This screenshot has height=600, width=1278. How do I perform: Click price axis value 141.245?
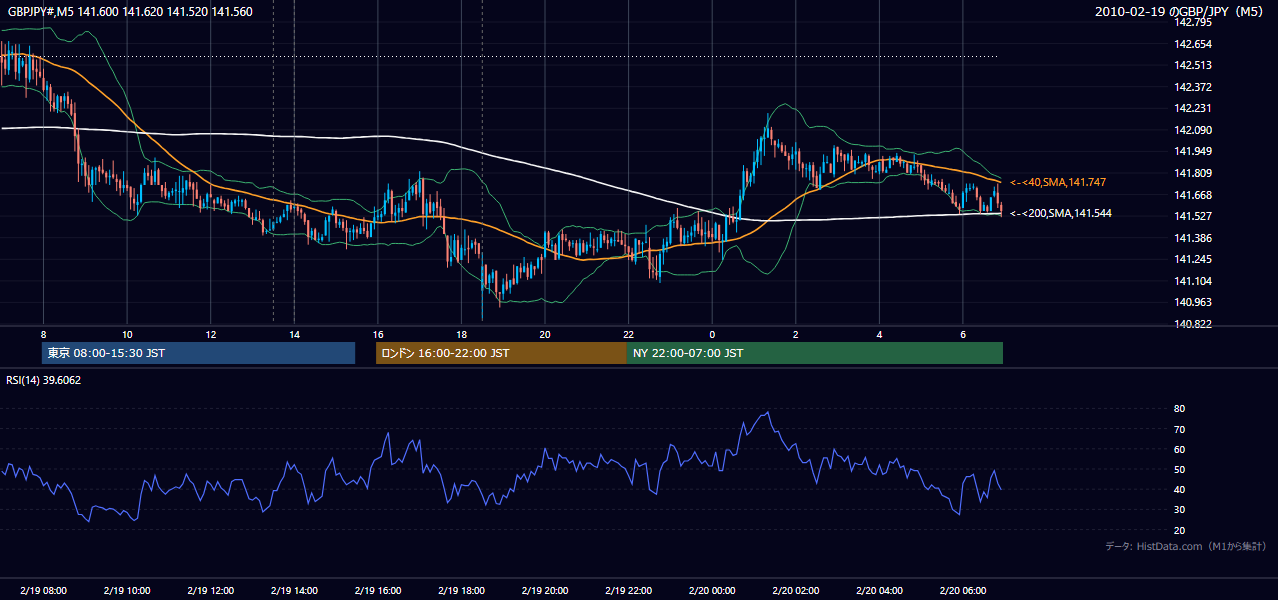click(x=1192, y=259)
